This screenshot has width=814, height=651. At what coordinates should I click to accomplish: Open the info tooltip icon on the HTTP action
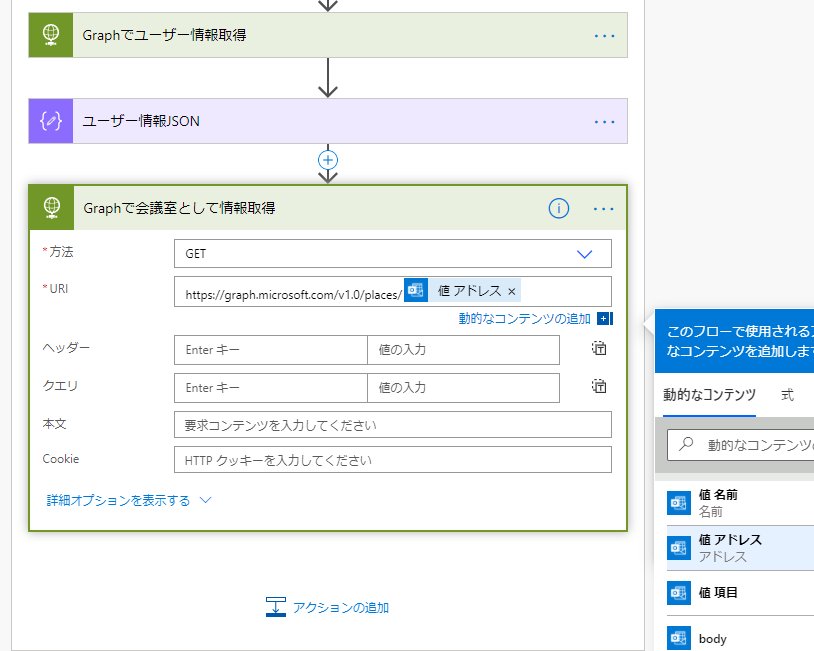pos(558,209)
